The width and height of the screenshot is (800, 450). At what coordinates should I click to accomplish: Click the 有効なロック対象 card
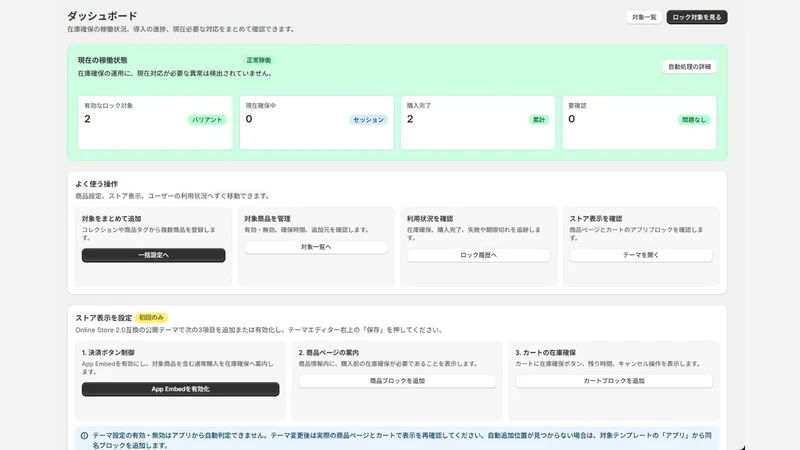click(x=155, y=122)
